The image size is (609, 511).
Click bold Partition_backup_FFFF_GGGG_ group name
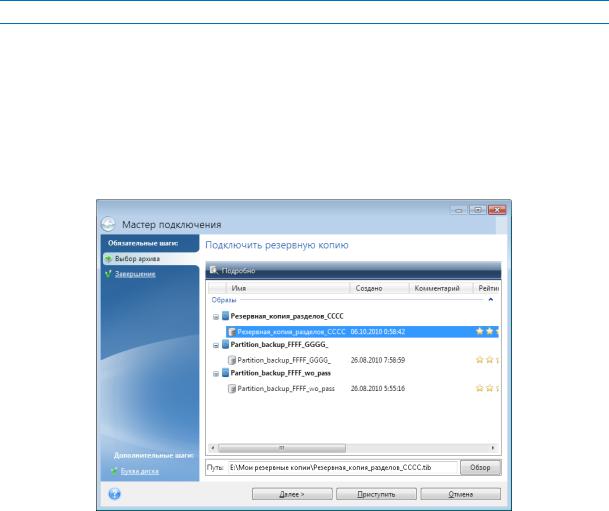click(279, 344)
